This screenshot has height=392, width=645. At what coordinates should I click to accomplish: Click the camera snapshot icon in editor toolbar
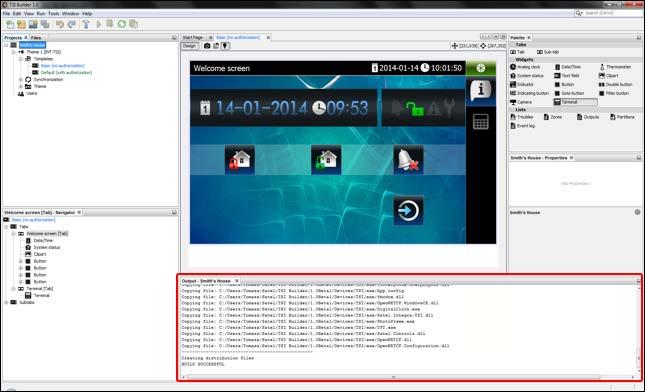pos(207,46)
